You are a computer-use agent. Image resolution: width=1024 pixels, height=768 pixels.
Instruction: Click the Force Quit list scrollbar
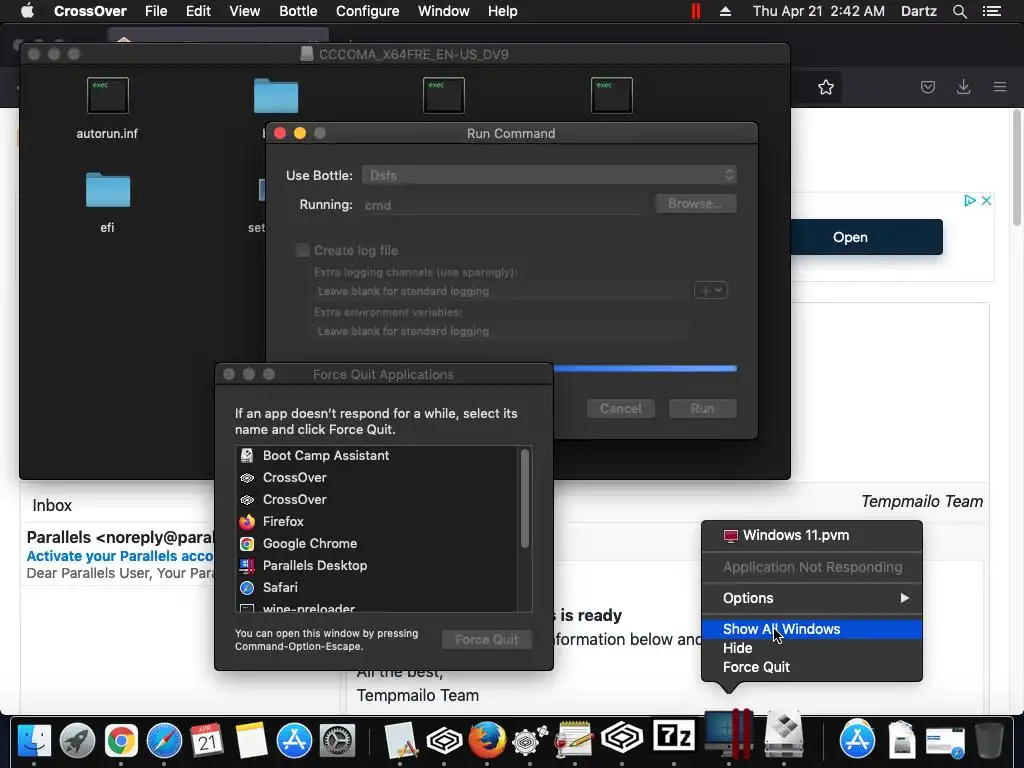(524, 498)
